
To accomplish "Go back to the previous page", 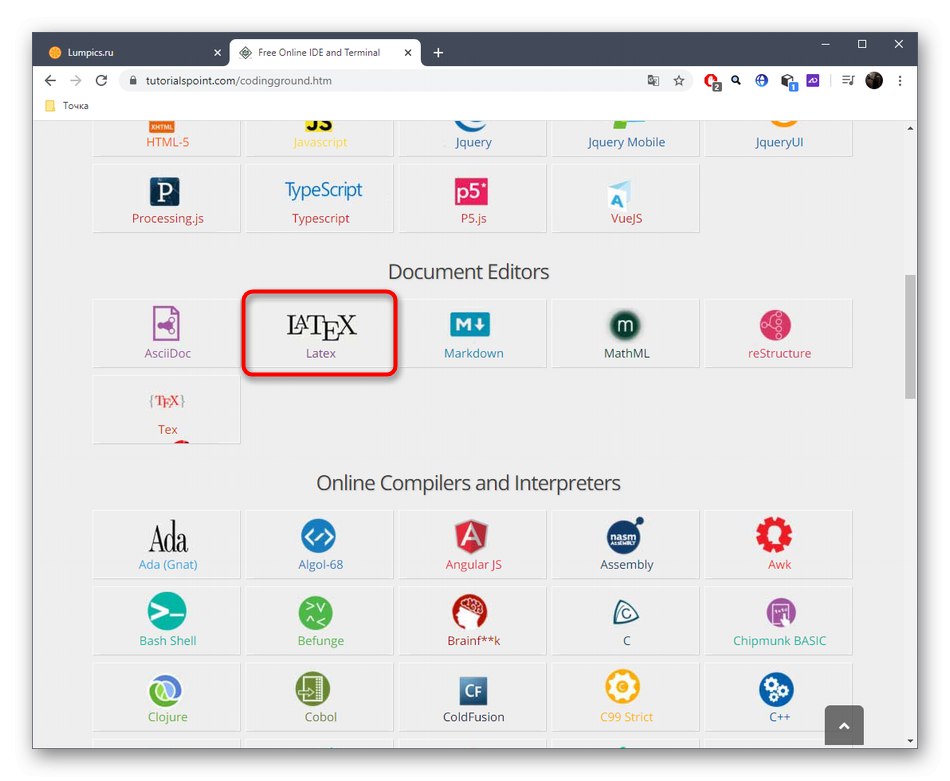I will click(x=50, y=81).
